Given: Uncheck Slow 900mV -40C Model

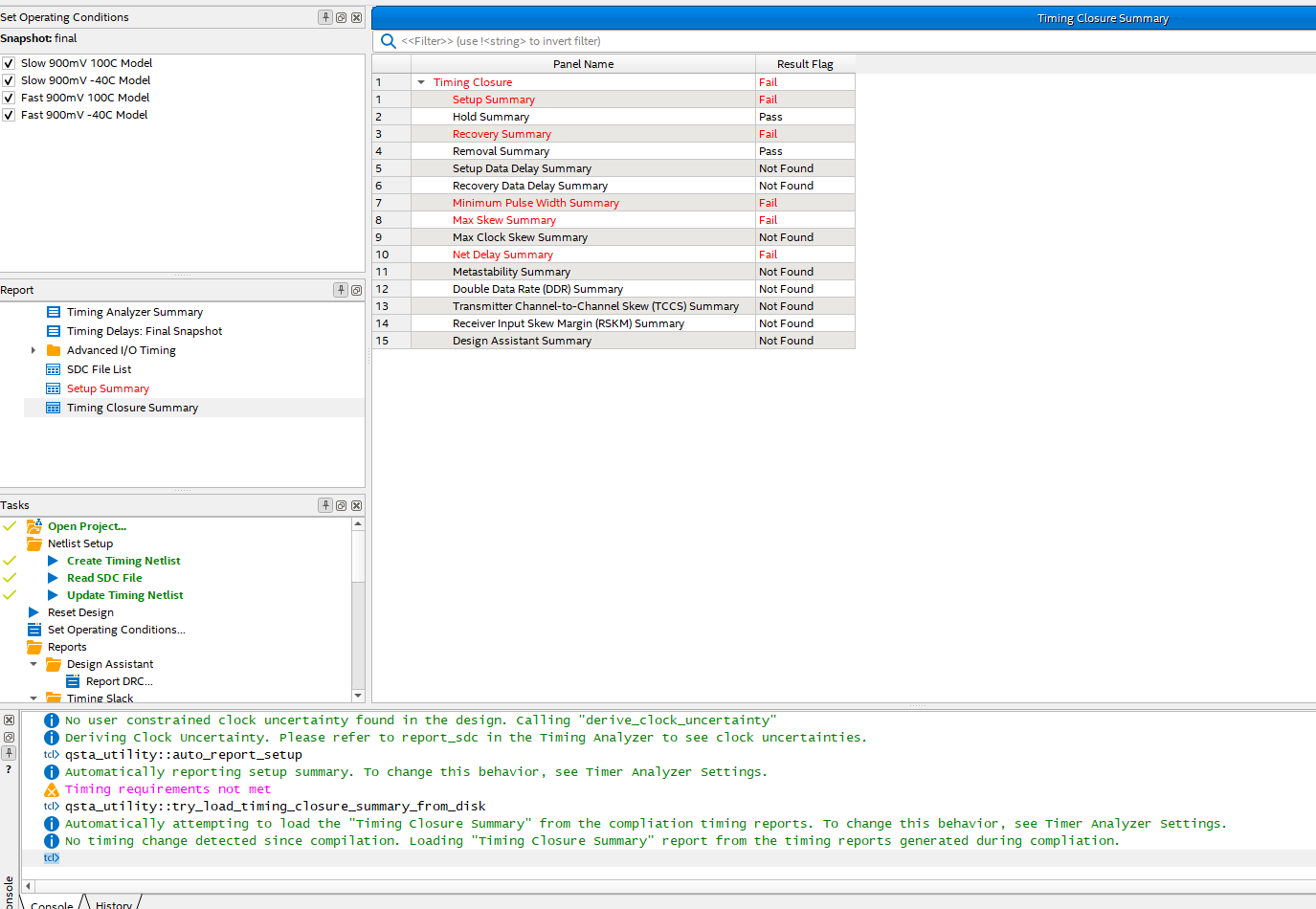Looking at the screenshot, I should coord(9,80).
